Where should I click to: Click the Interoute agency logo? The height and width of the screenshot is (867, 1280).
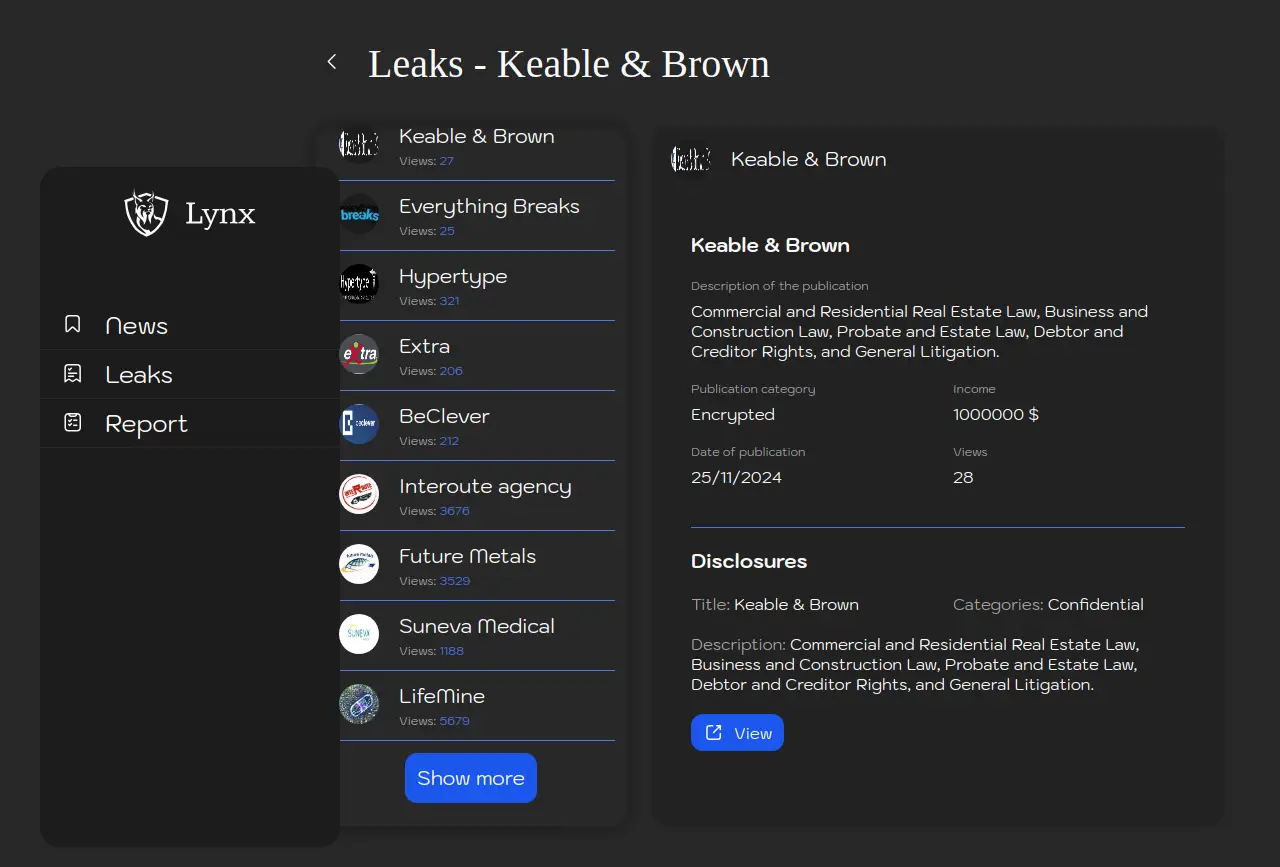[x=359, y=494]
